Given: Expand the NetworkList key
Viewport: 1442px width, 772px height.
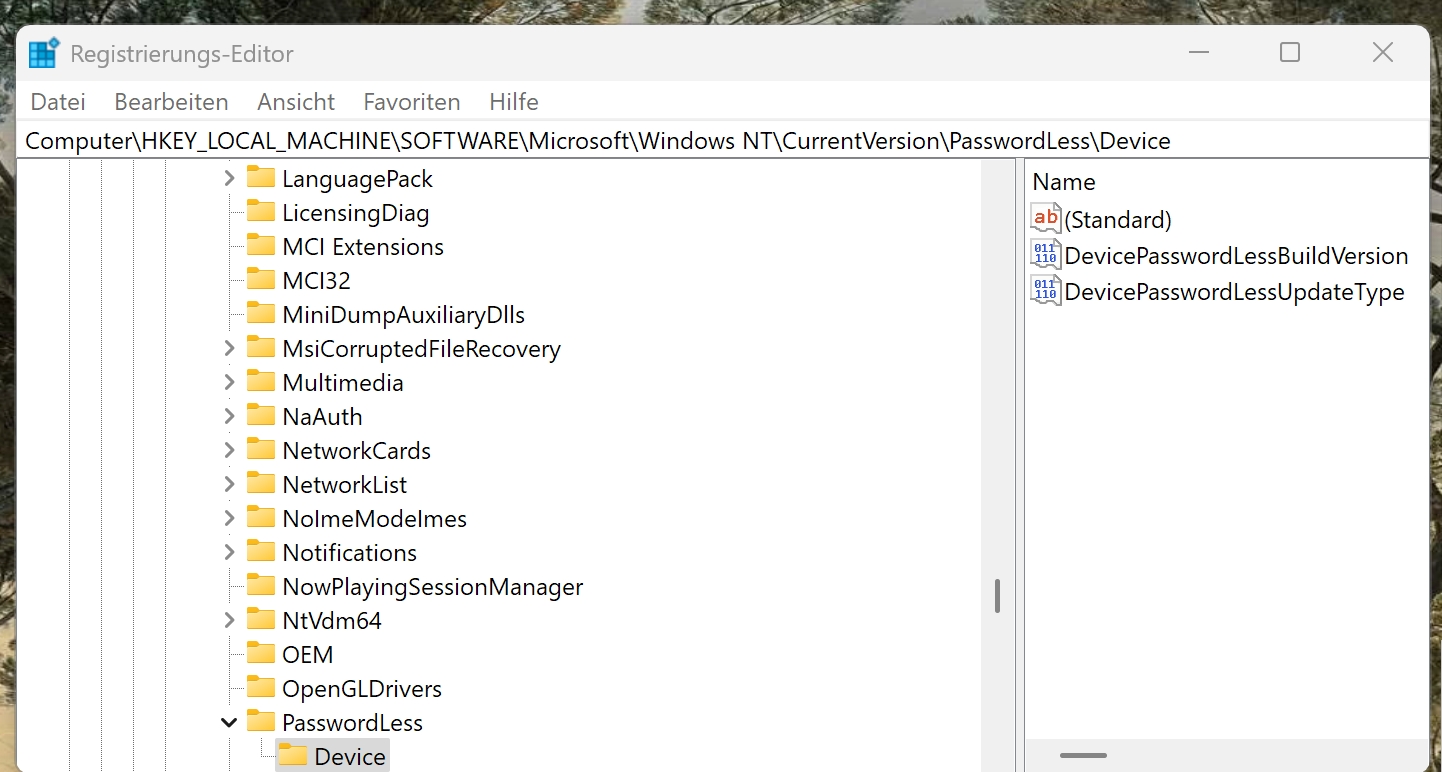Looking at the screenshot, I should (229, 485).
